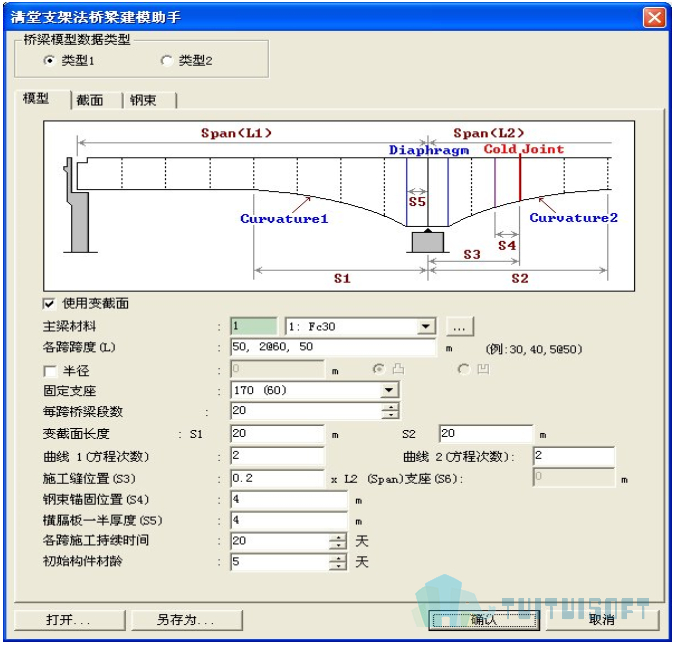Click the 每跨桥梁段数 value field
Screen dimensions: 675x645
point(306,411)
